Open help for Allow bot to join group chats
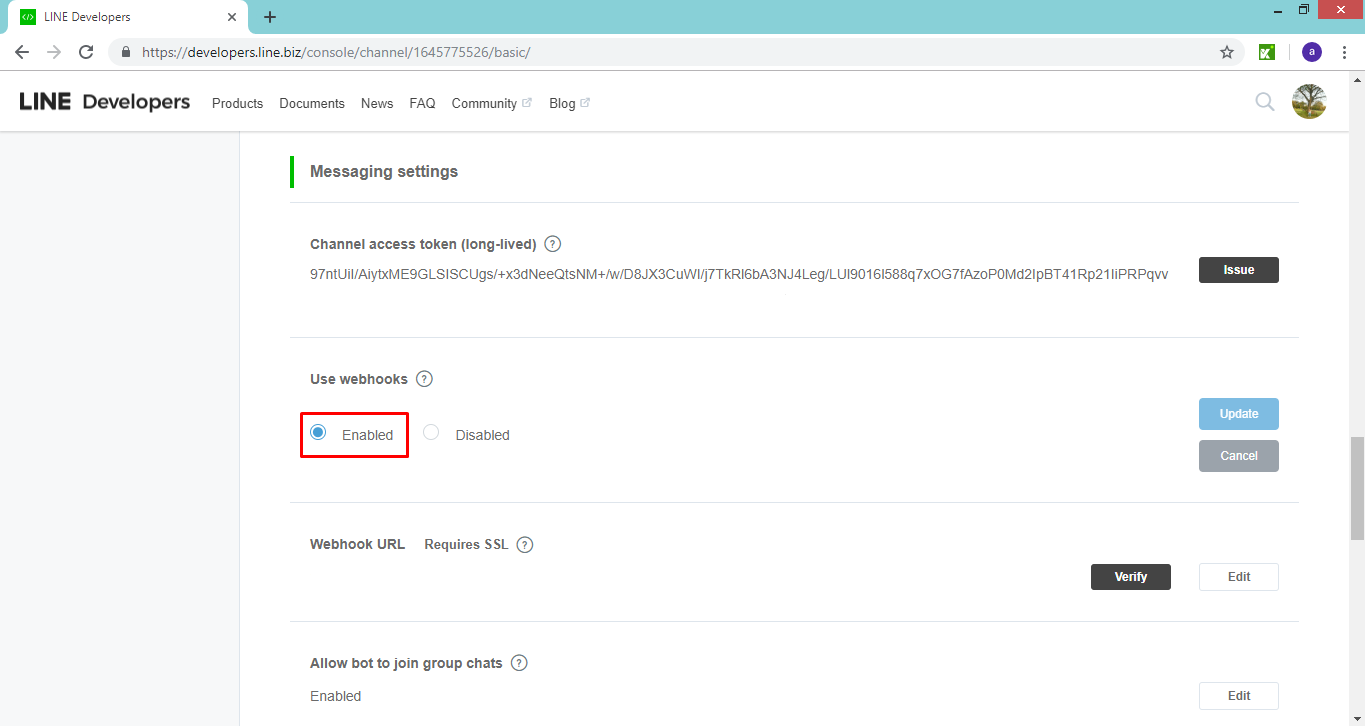This screenshot has height=726, width=1365. (x=519, y=663)
